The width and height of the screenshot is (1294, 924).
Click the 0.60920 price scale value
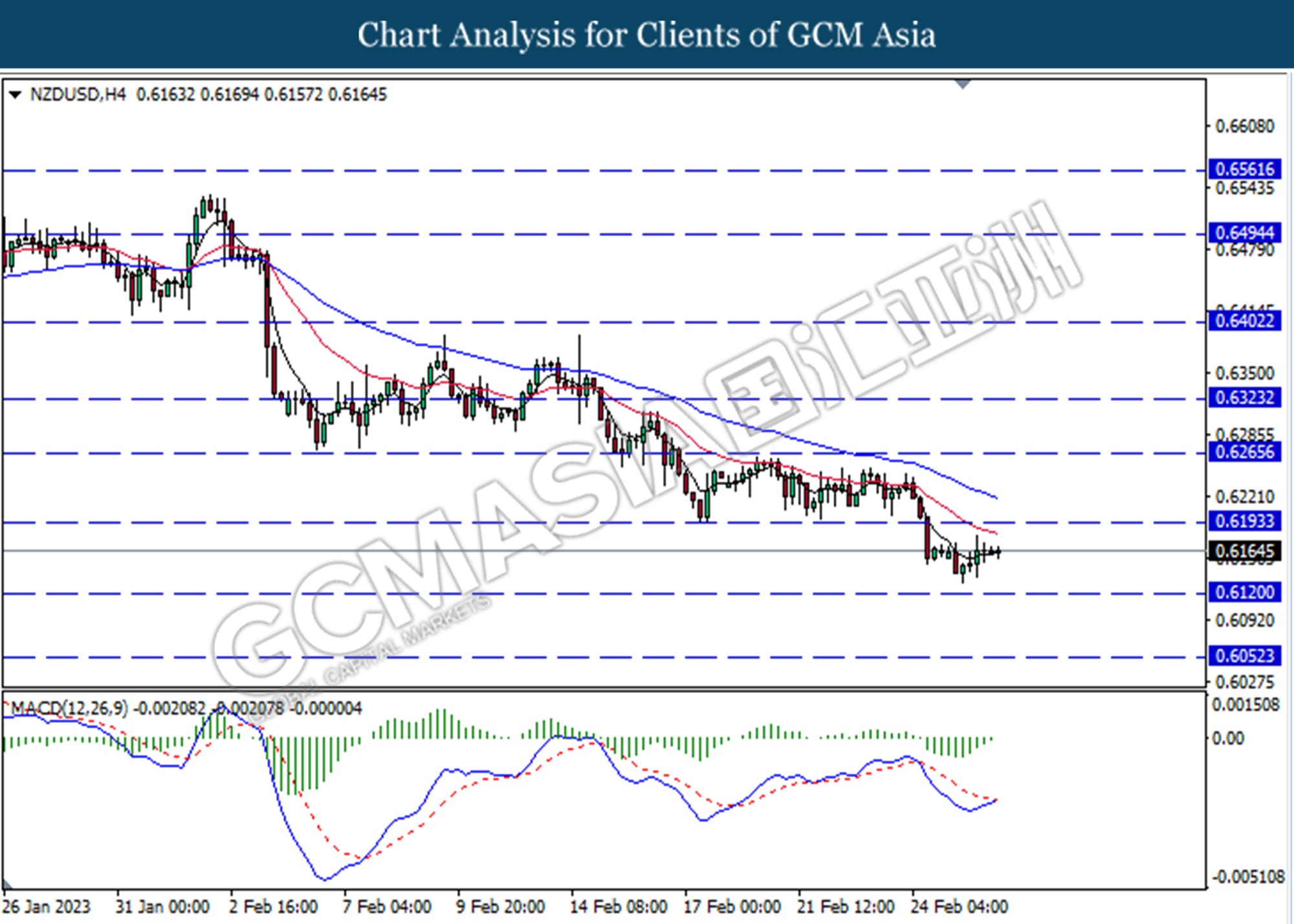(1245, 621)
